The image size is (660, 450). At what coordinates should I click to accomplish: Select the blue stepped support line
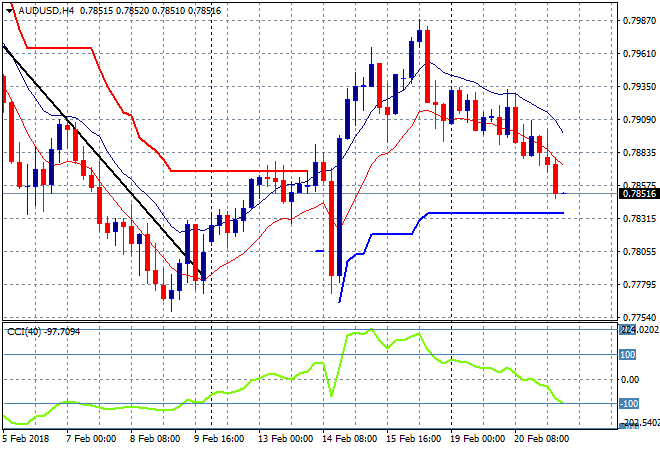490,213
